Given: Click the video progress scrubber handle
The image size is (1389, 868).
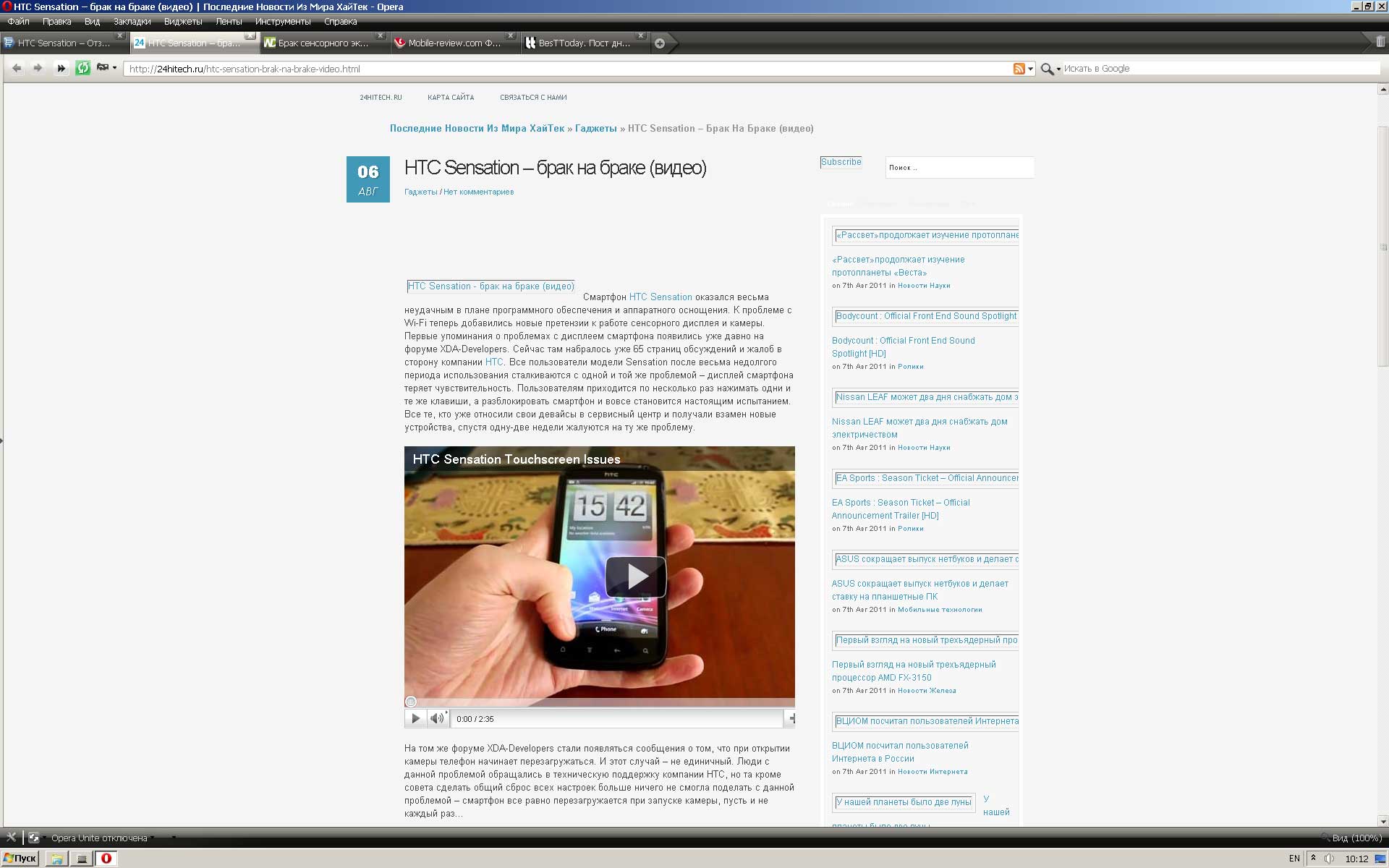Looking at the screenshot, I should (x=411, y=702).
